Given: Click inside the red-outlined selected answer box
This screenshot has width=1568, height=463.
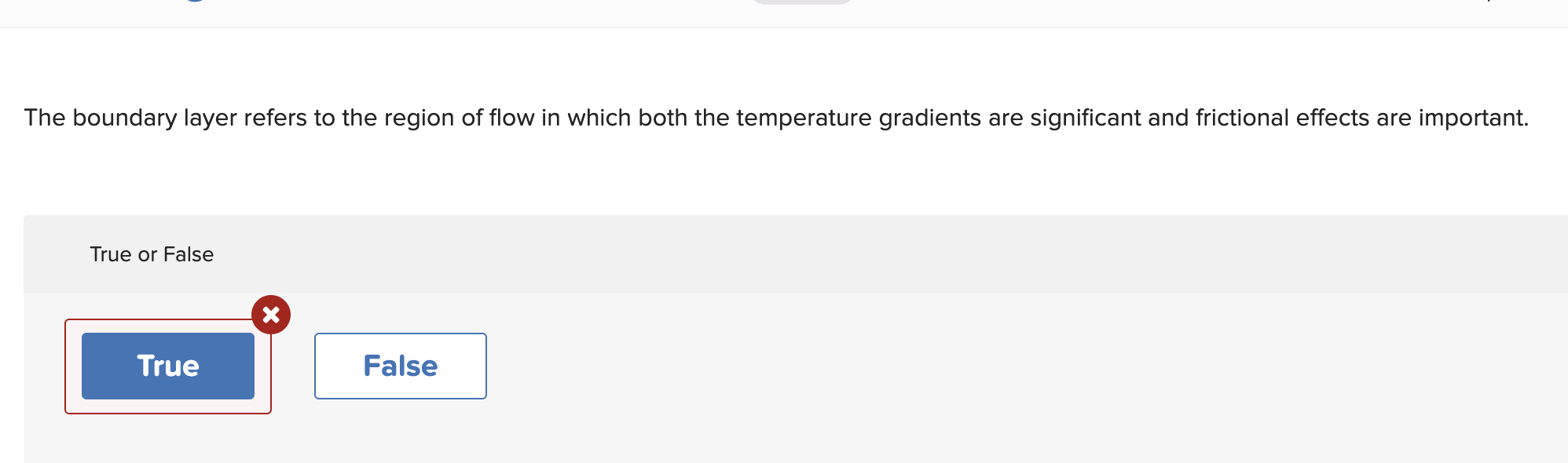Looking at the screenshot, I should pos(167,366).
